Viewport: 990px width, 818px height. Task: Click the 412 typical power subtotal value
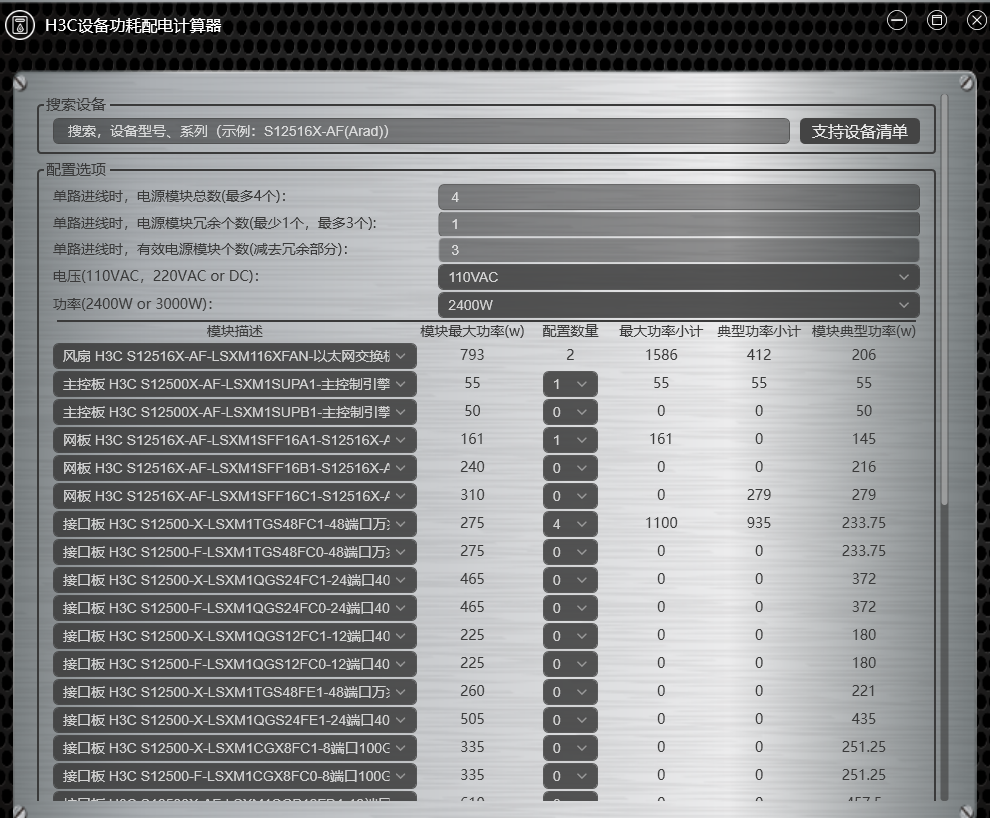pos(759,355)
